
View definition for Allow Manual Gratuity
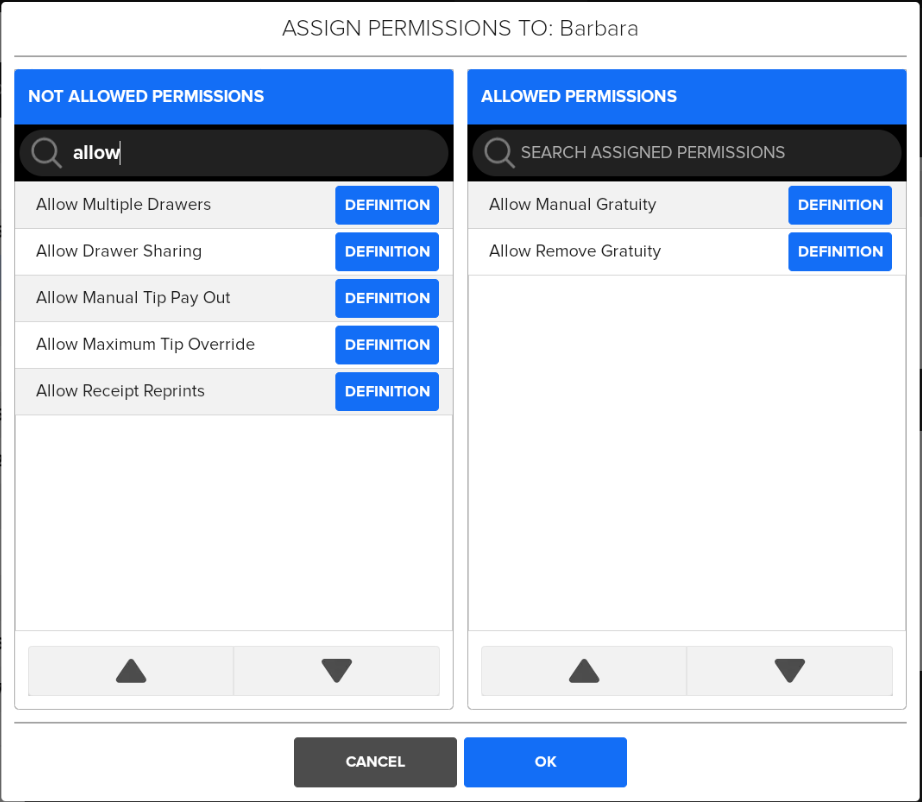[x=840, y=205]
